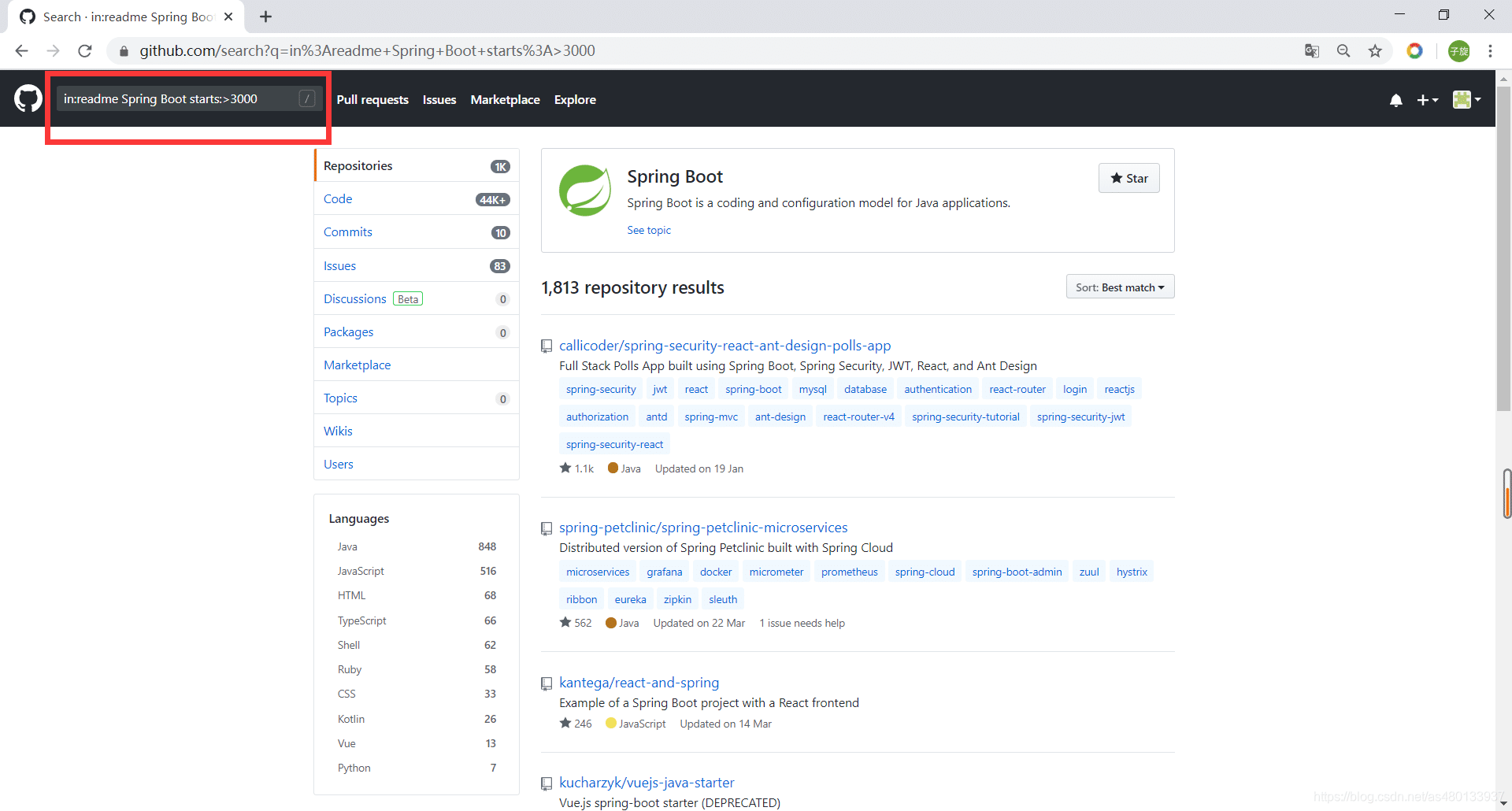Click 1 issue needs help link
The width and height of the screenshot is (1512, 811).
coord(802,623)
